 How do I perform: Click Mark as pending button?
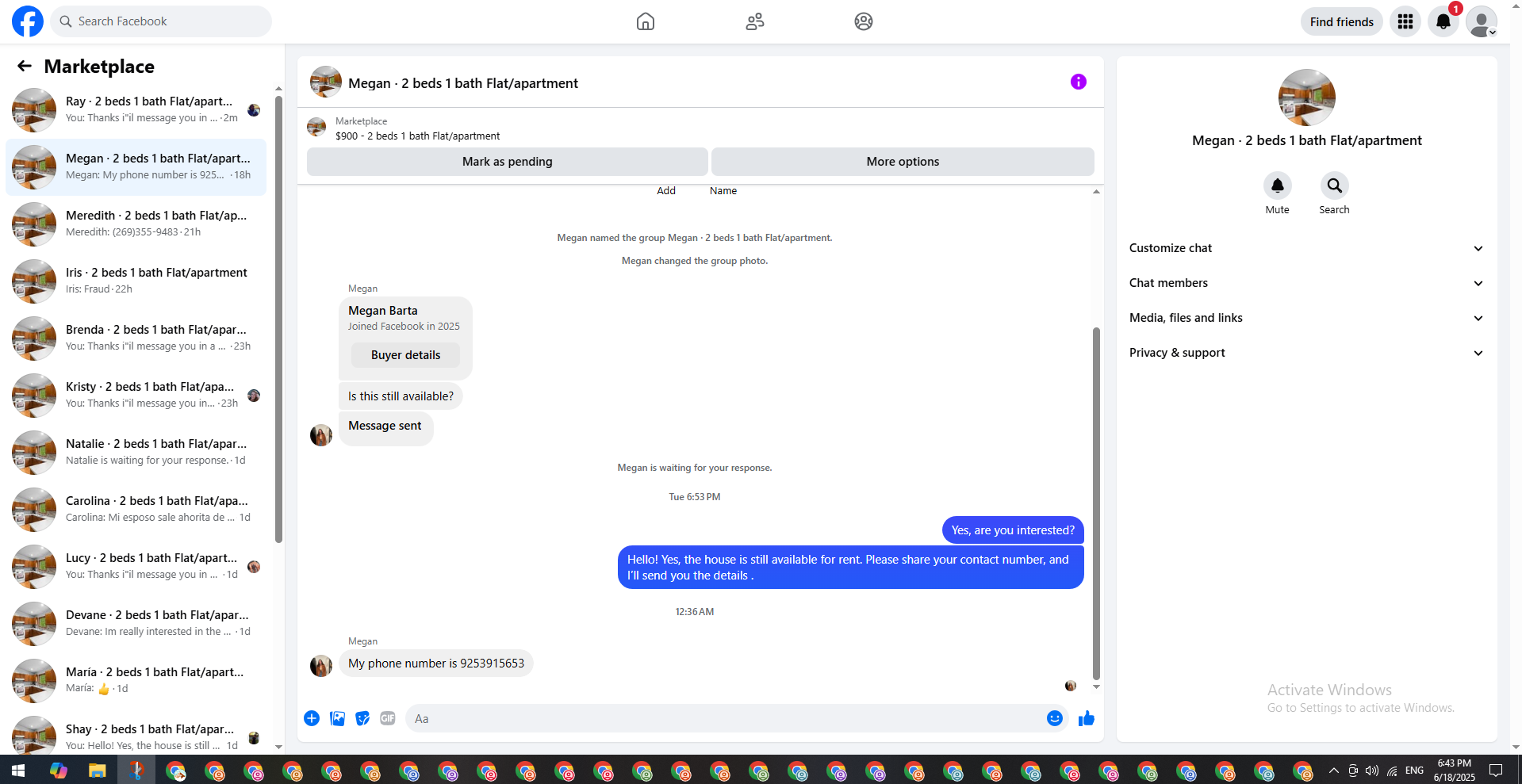[508, 162]
